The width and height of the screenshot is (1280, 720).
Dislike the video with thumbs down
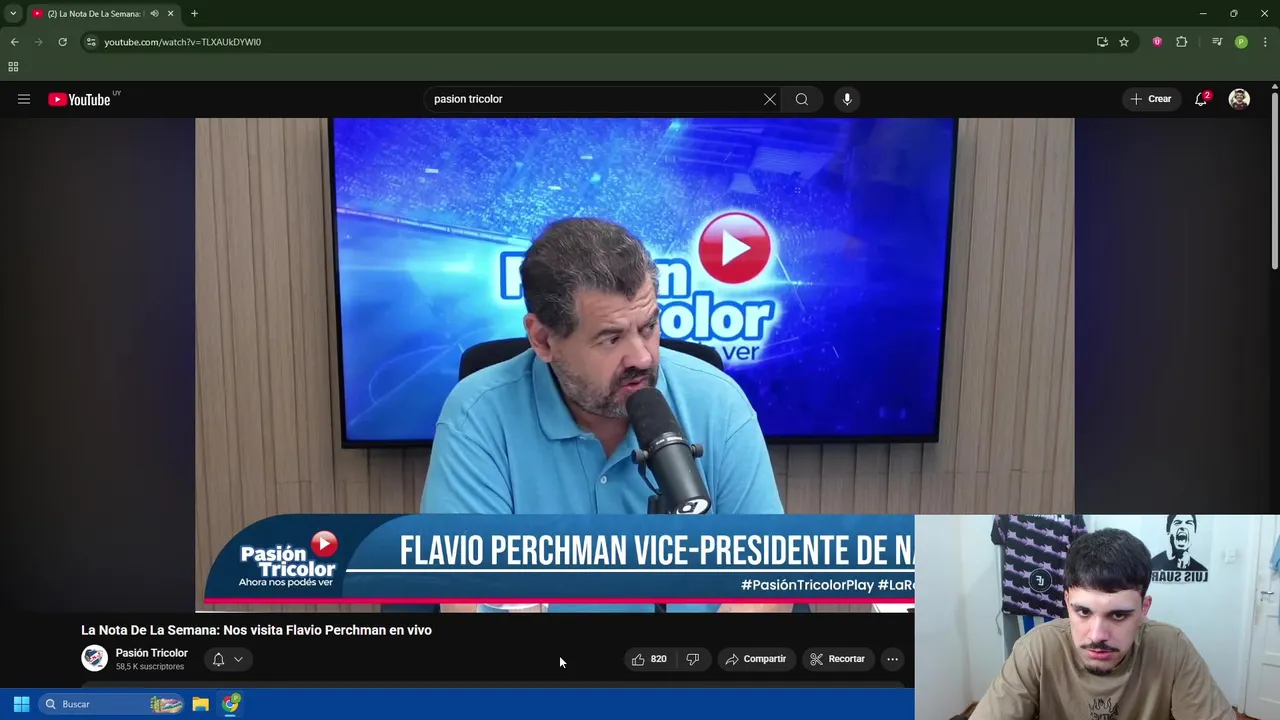pyautogui.click(x=692, y=659)
